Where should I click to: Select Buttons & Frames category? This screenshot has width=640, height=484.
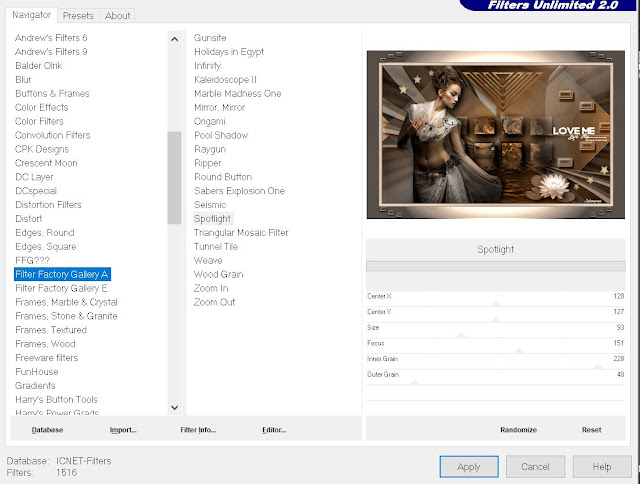coord(52,93)
